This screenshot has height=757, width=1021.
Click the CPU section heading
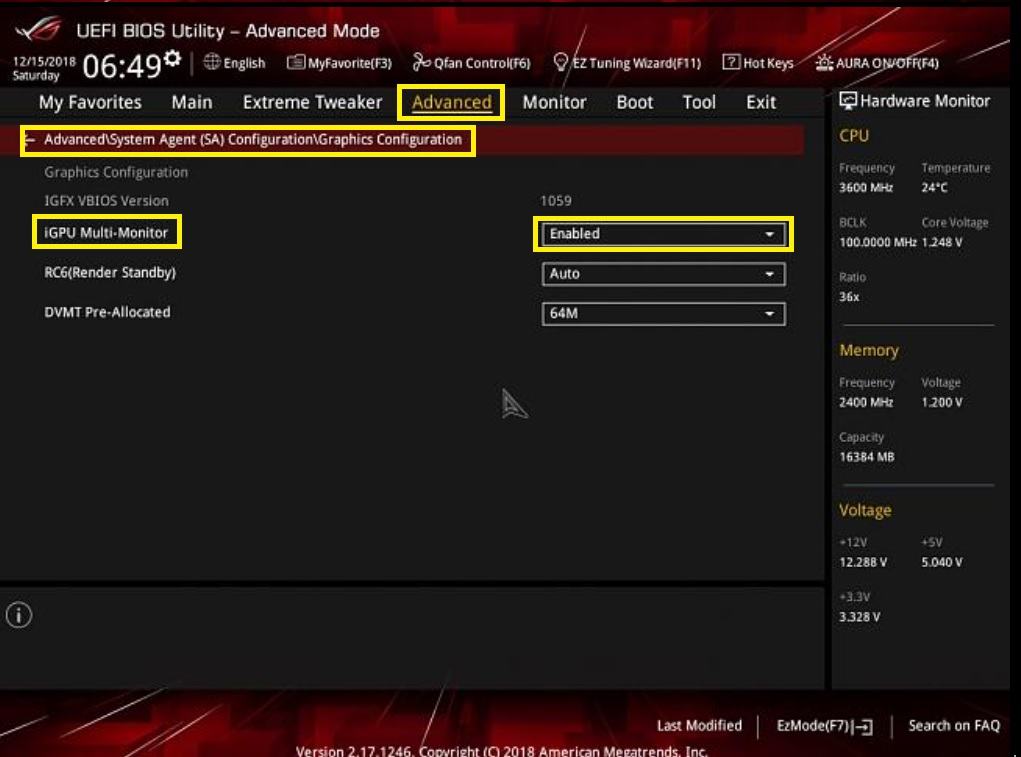click(x=854, y=135)
